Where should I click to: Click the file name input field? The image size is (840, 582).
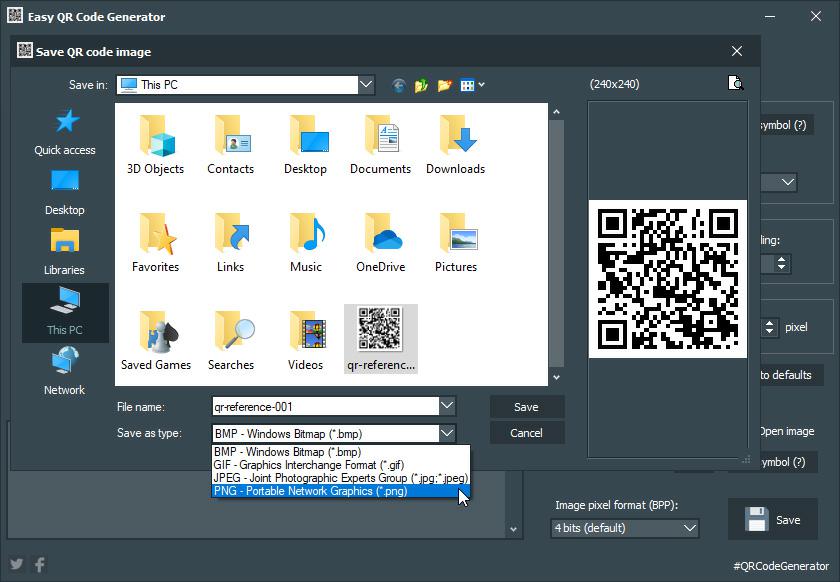(326, 406)
